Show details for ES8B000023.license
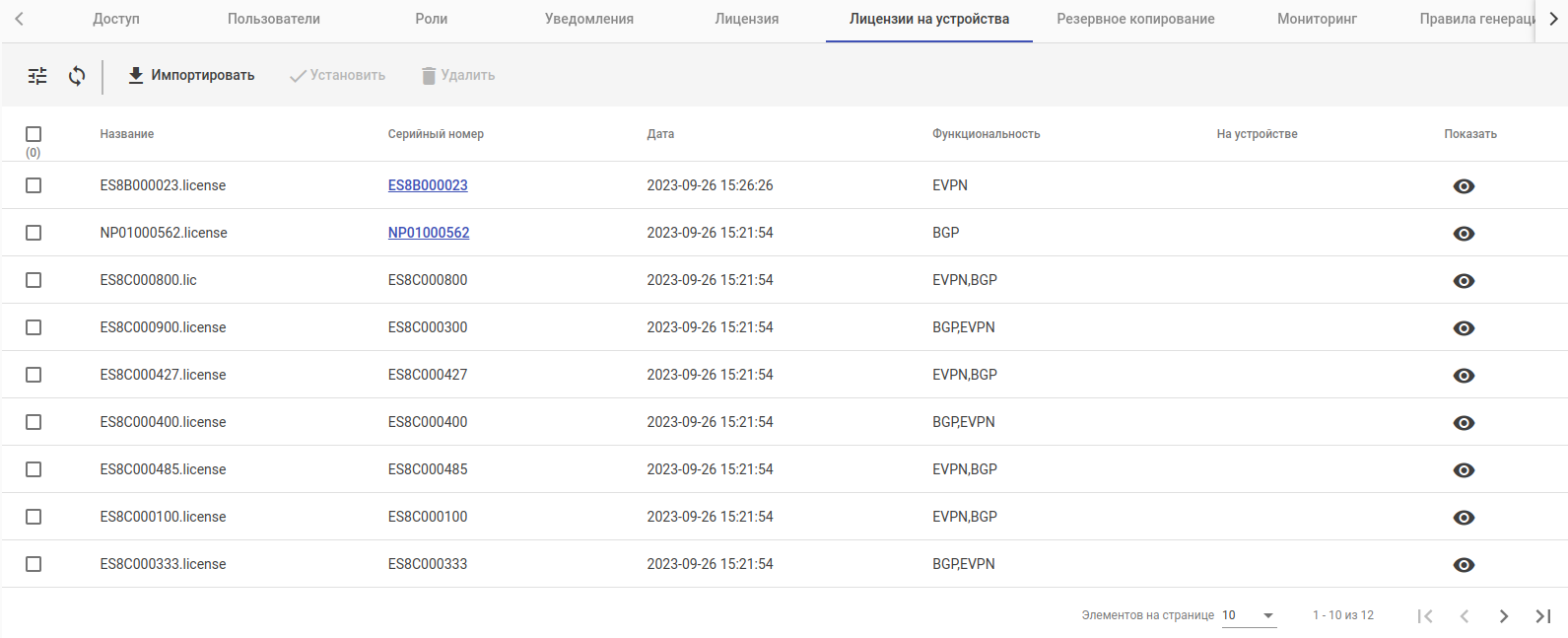 pos(1464,186)
